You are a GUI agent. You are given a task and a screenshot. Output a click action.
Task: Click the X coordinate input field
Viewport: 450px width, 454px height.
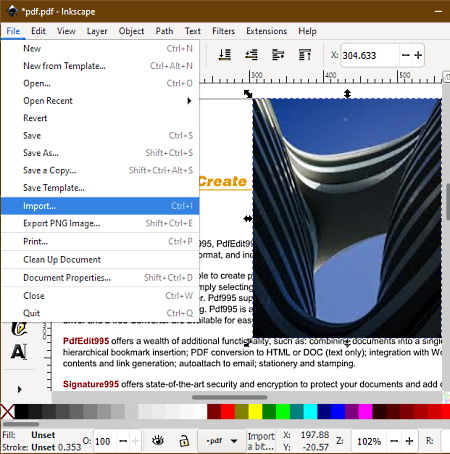(x=370, y=55)
